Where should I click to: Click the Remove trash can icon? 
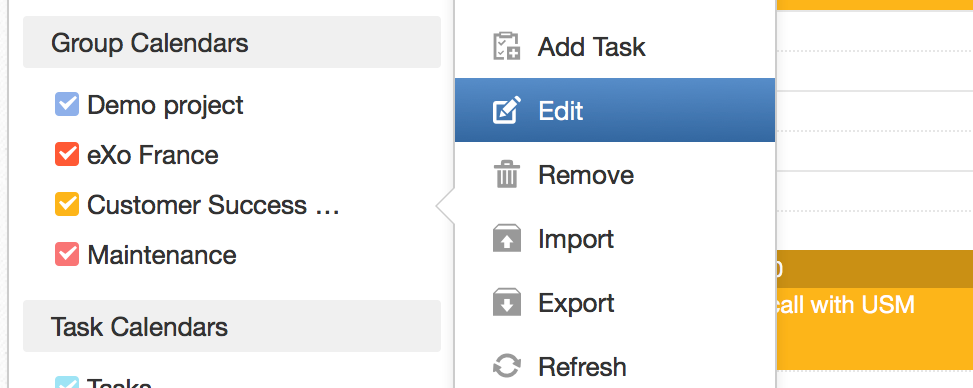(506, 174)
